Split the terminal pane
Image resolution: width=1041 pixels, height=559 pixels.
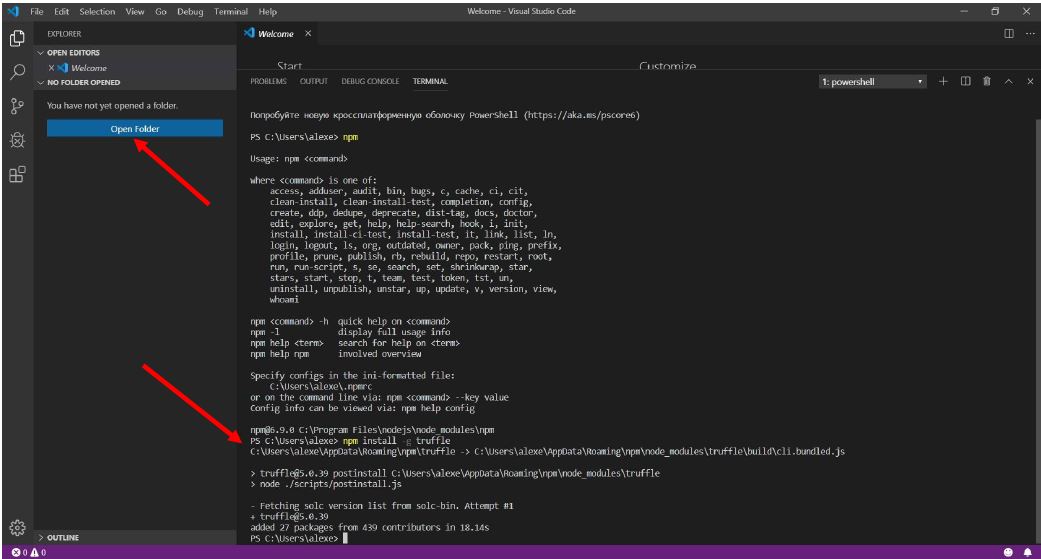coord(965,82)
